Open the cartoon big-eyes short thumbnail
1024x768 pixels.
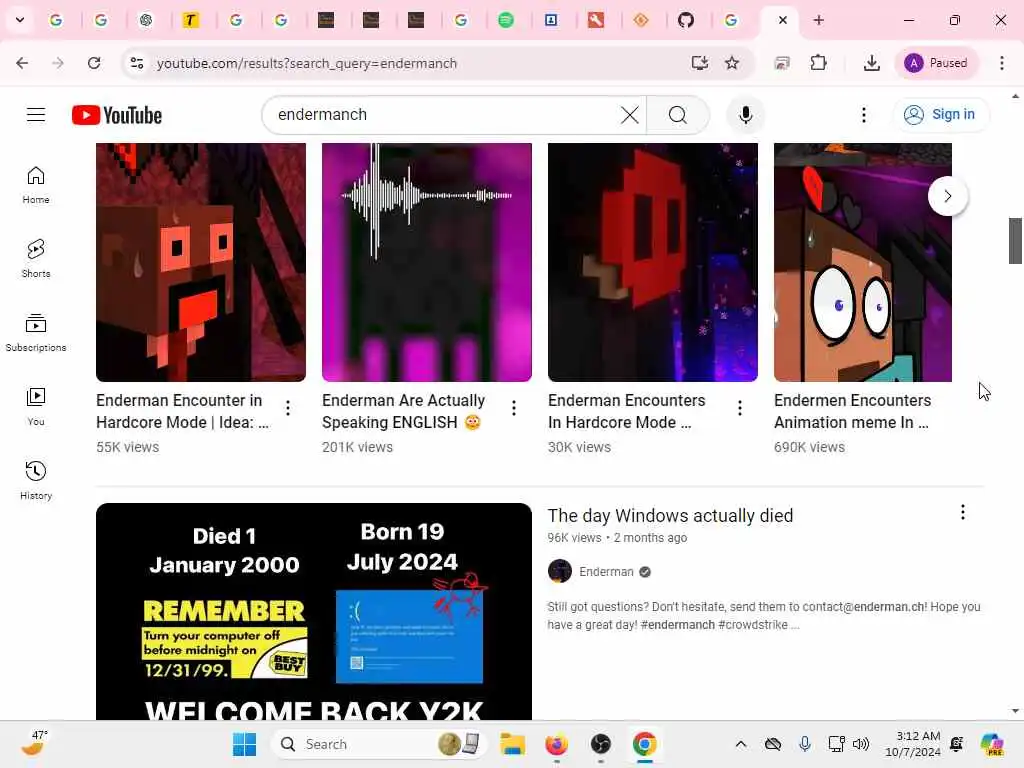[863, 262]
